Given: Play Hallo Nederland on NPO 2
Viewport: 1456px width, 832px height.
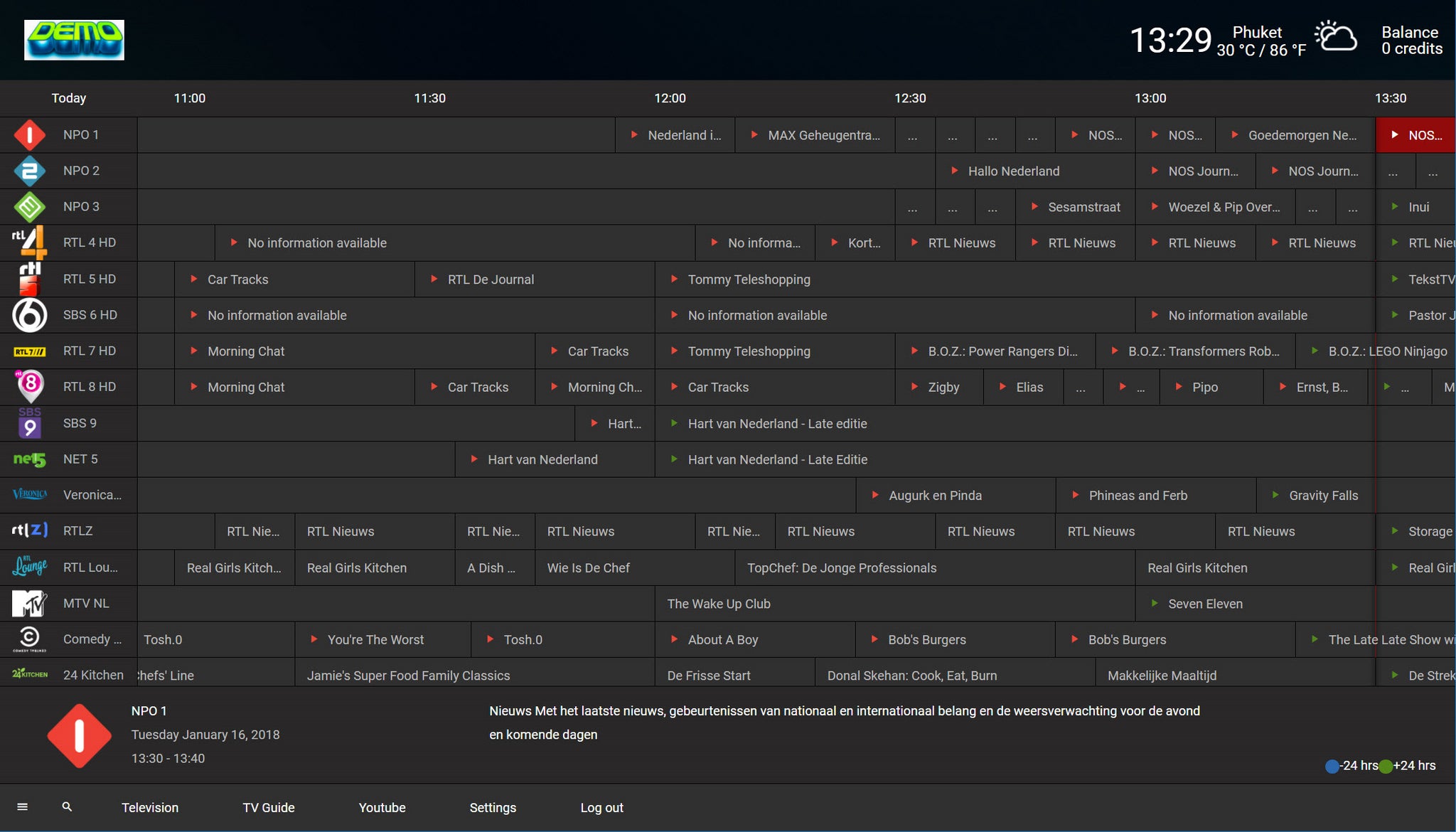Looking at the screenshot, I should (1013, 171).
